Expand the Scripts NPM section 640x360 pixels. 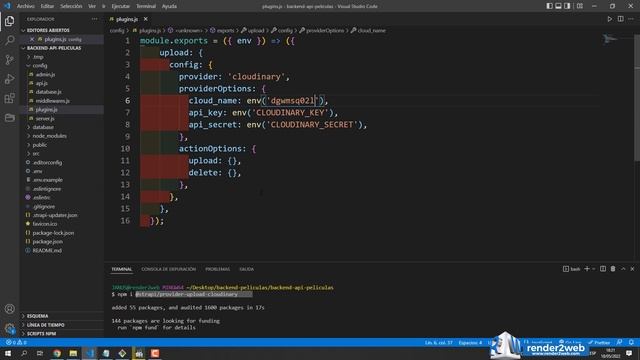coord(41,333)
